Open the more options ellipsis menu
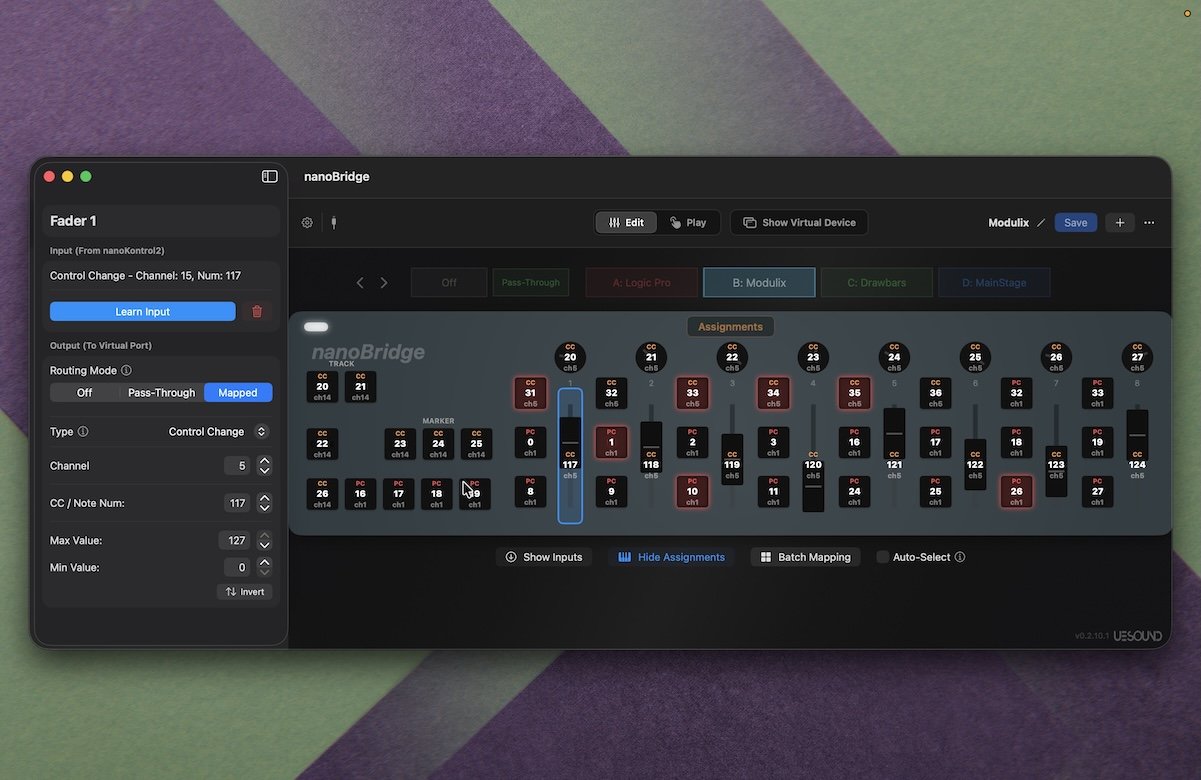 click(x=1149, y=223)
